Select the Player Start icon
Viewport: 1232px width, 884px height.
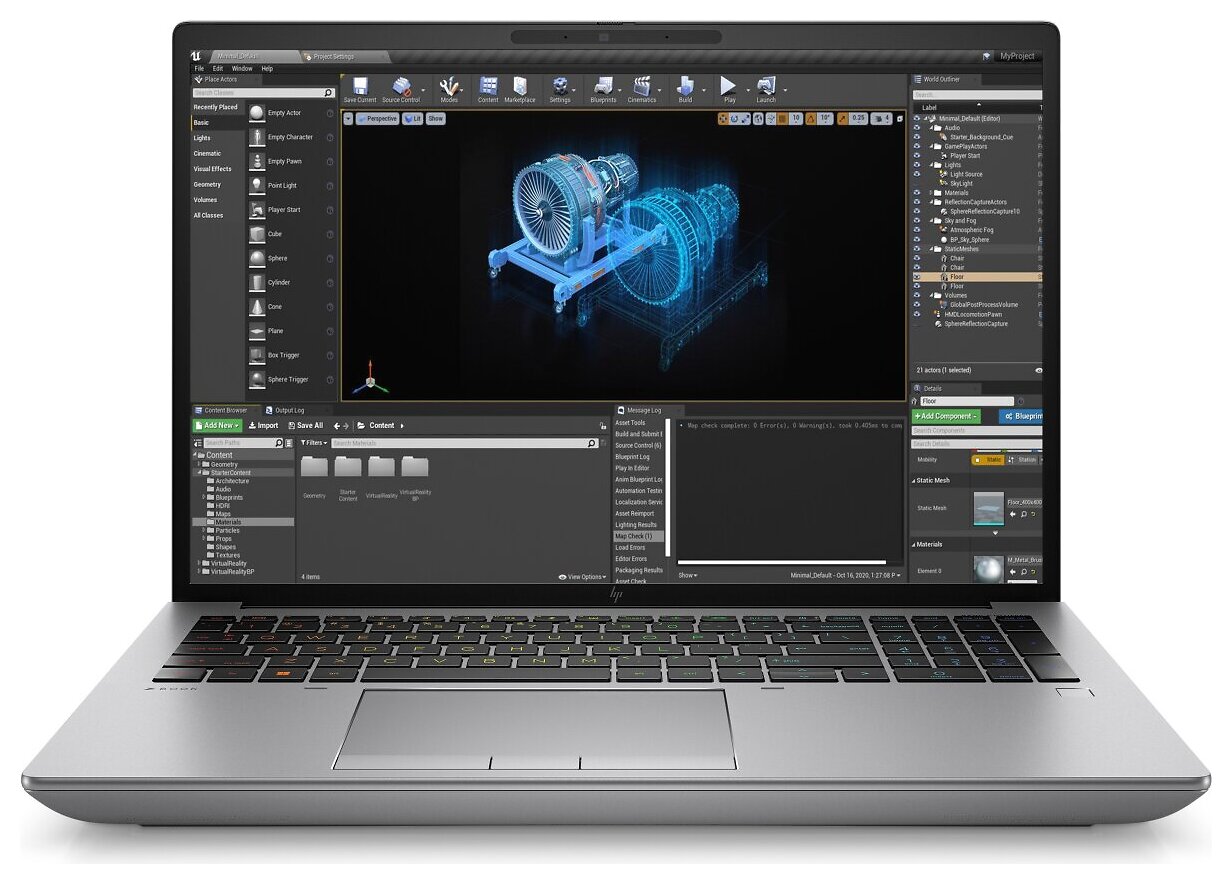point(257,210)
